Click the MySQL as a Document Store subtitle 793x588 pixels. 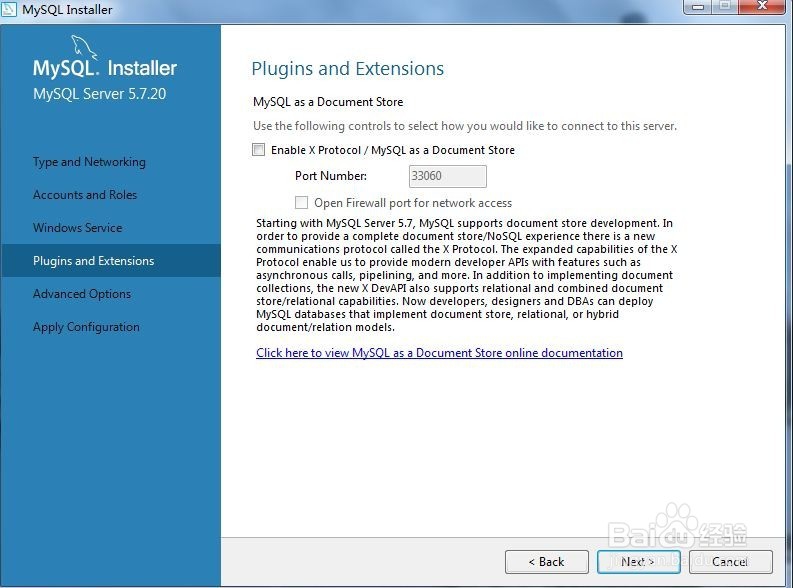click(x=328, y=102)
